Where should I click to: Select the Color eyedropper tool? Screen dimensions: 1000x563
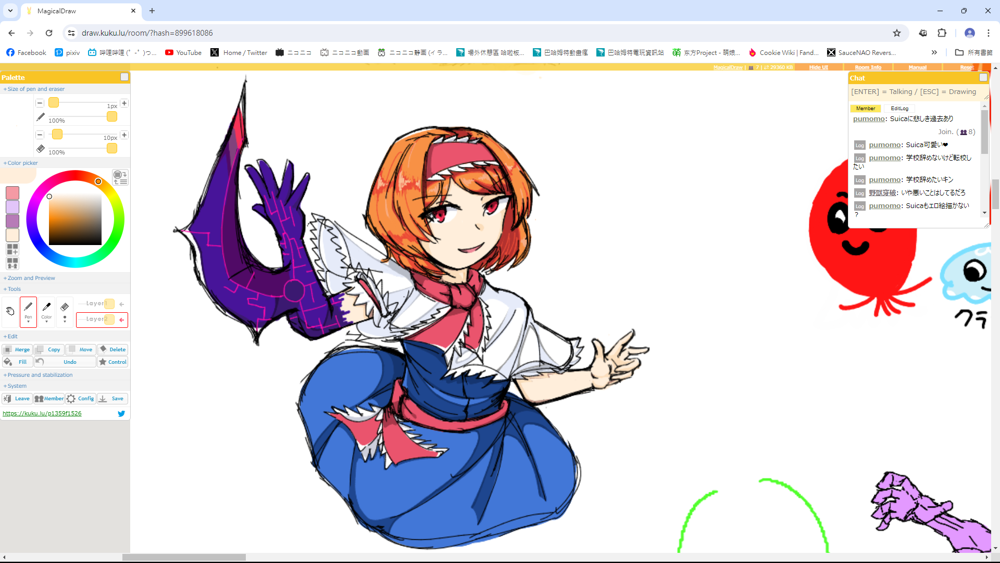47,312
